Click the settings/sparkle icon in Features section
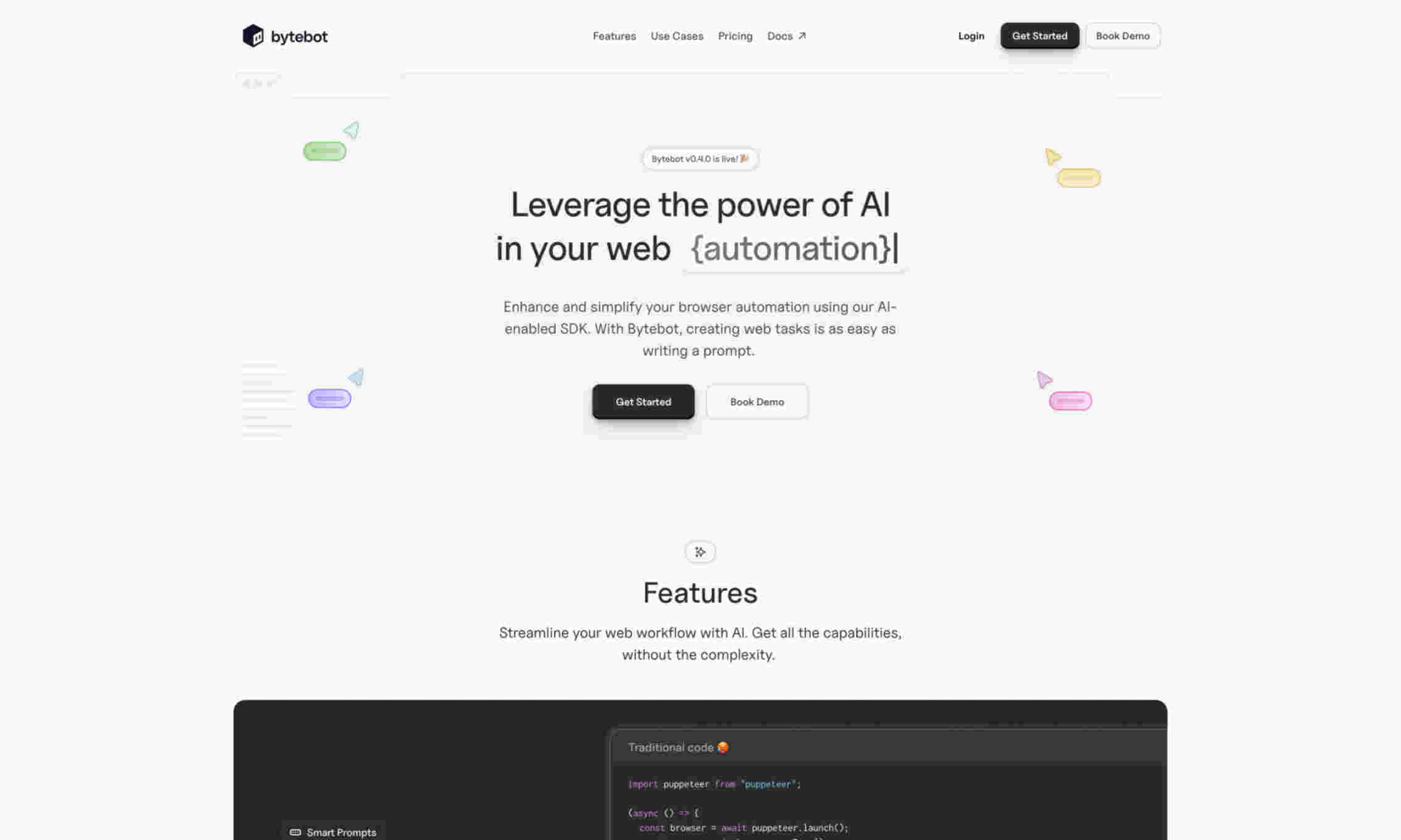 700,552
